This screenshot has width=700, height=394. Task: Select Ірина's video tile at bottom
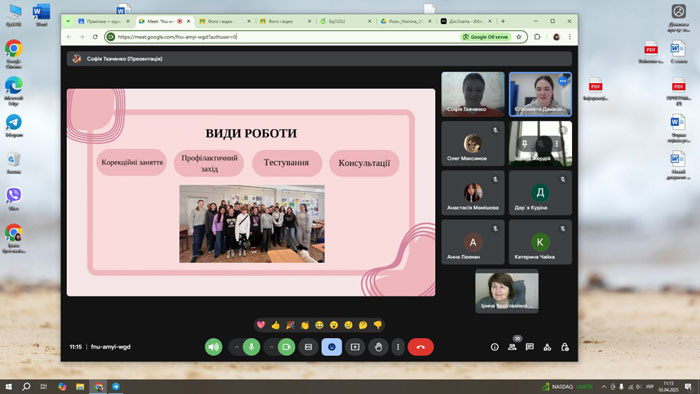tap(507, 291)
